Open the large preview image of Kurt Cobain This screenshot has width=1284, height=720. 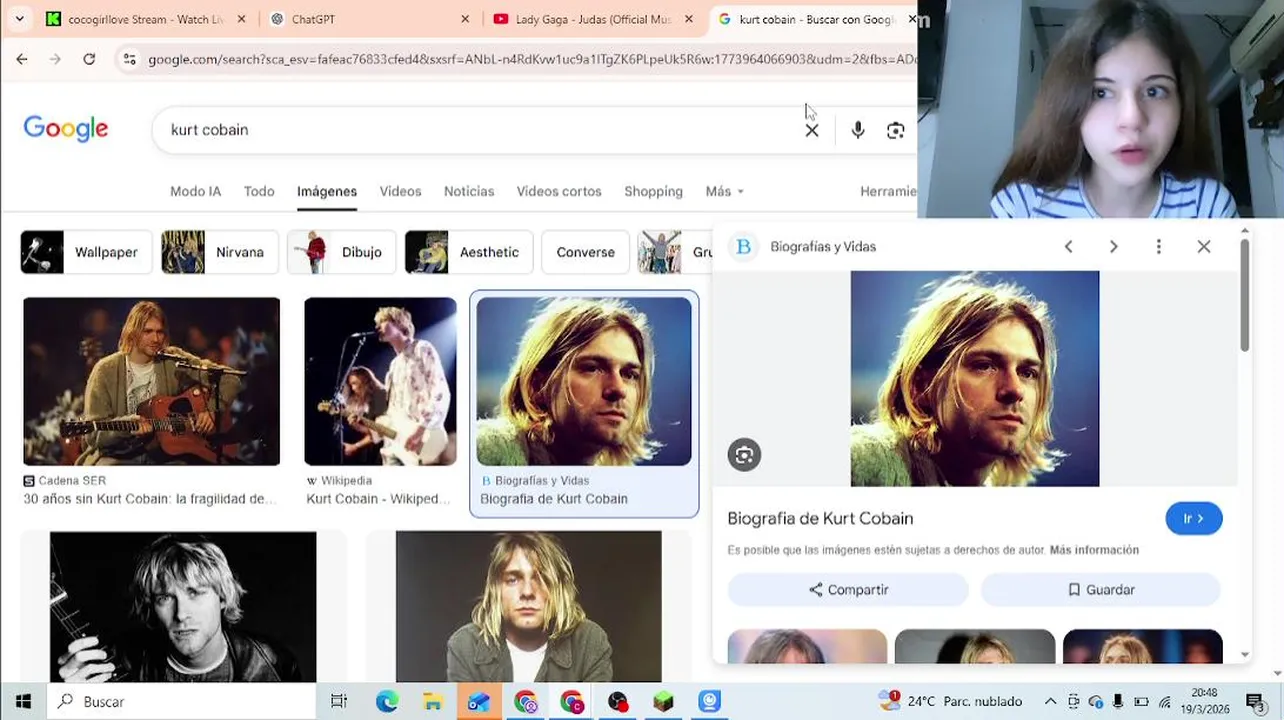click(975, 379)
